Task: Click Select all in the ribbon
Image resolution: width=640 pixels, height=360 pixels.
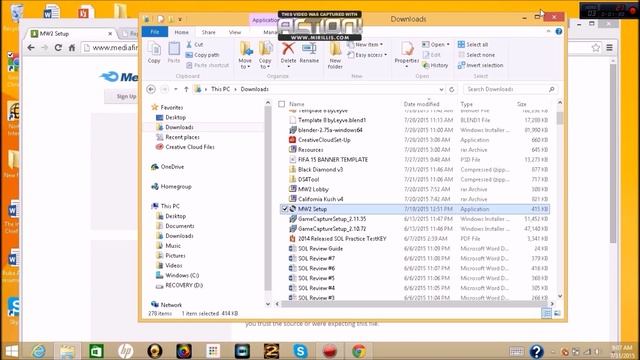Action: click(x=473, y=44)
